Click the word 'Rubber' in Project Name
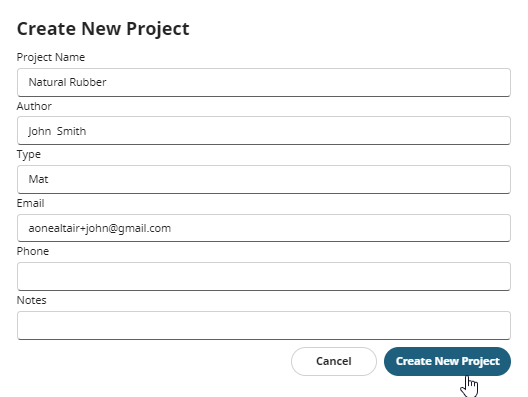The image size is (528, 397). coord(88,82)
